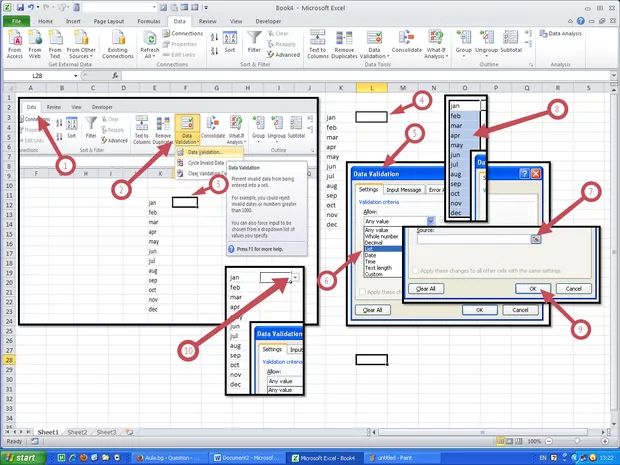The width and height of the screenshot is (620, 465).
Task: Undo the last action from Quick Access Toolbar
Action: (30, 7)
